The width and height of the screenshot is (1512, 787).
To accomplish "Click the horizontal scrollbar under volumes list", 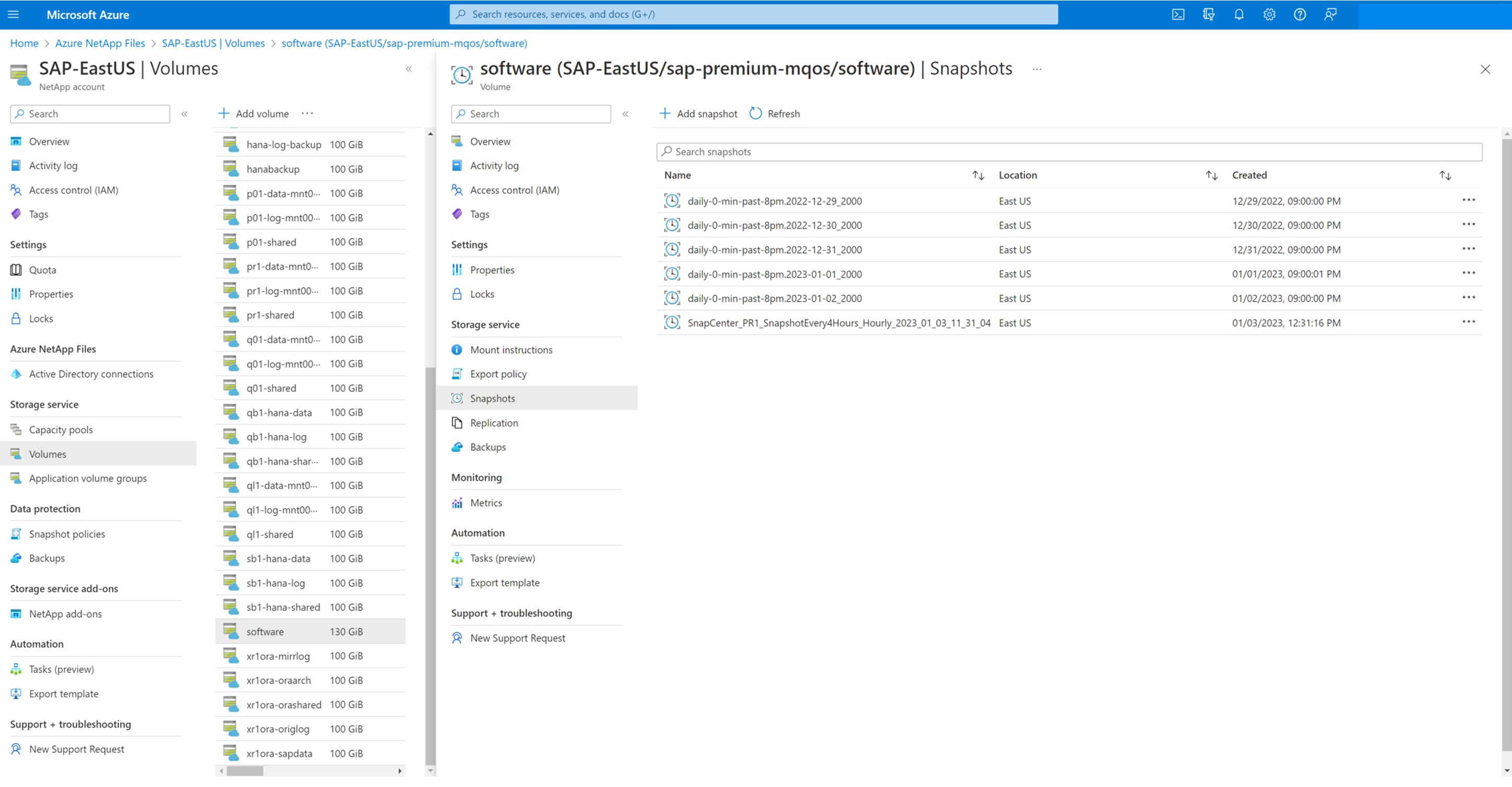I will (x=245, y=771).
